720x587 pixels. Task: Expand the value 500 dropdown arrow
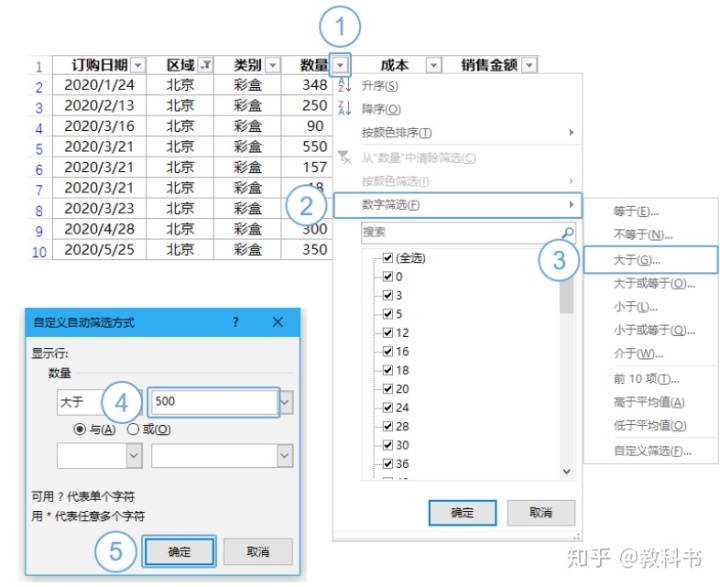285,402
